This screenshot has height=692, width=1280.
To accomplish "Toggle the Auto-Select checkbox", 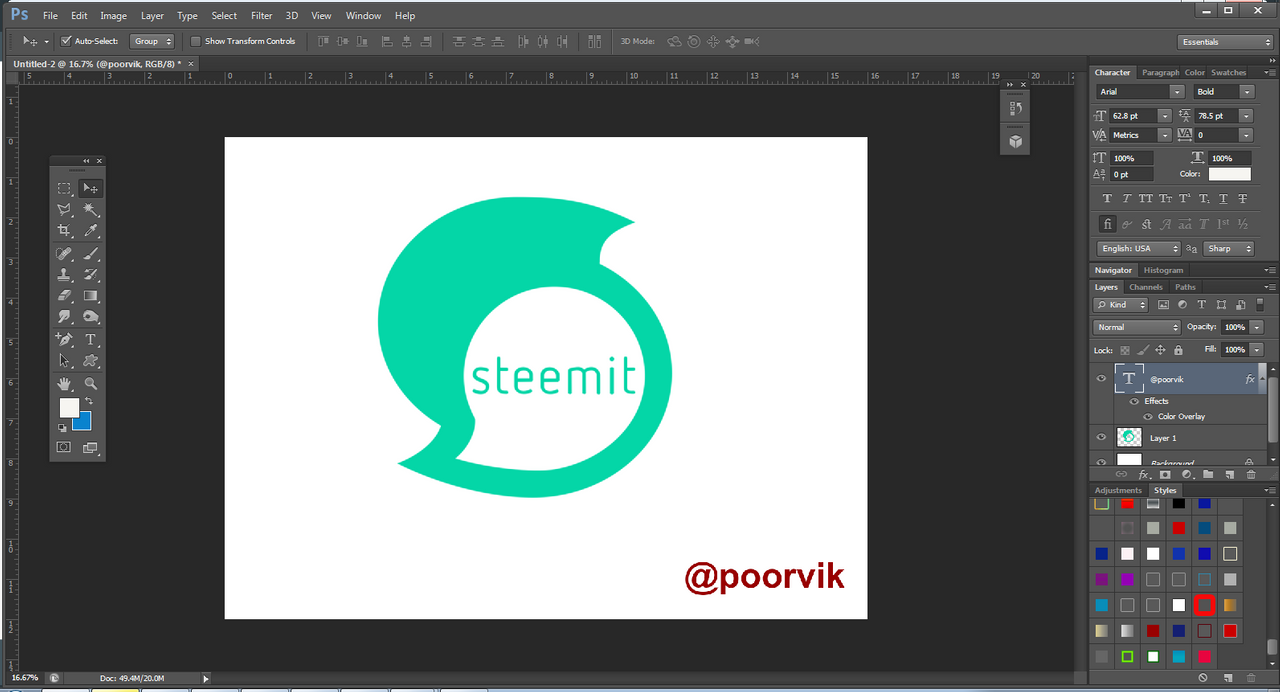I will coord(66,41).
